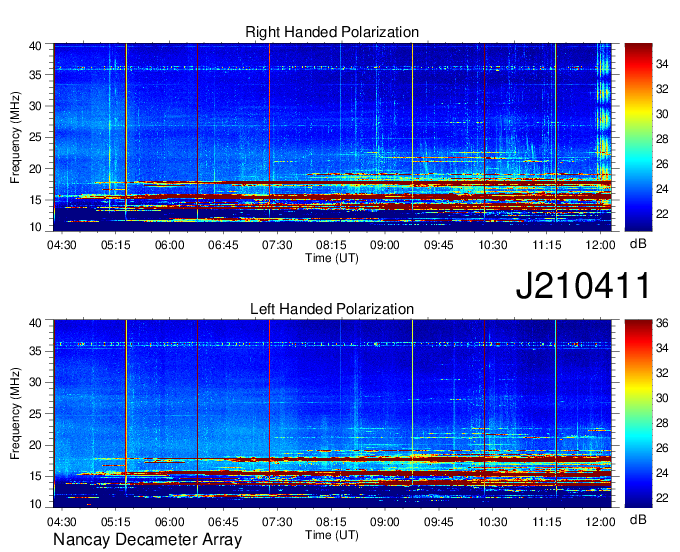Click the 12:00 time tick in bottom plot
This screenshot has height=552, width=680.
[x=601, y=522]
